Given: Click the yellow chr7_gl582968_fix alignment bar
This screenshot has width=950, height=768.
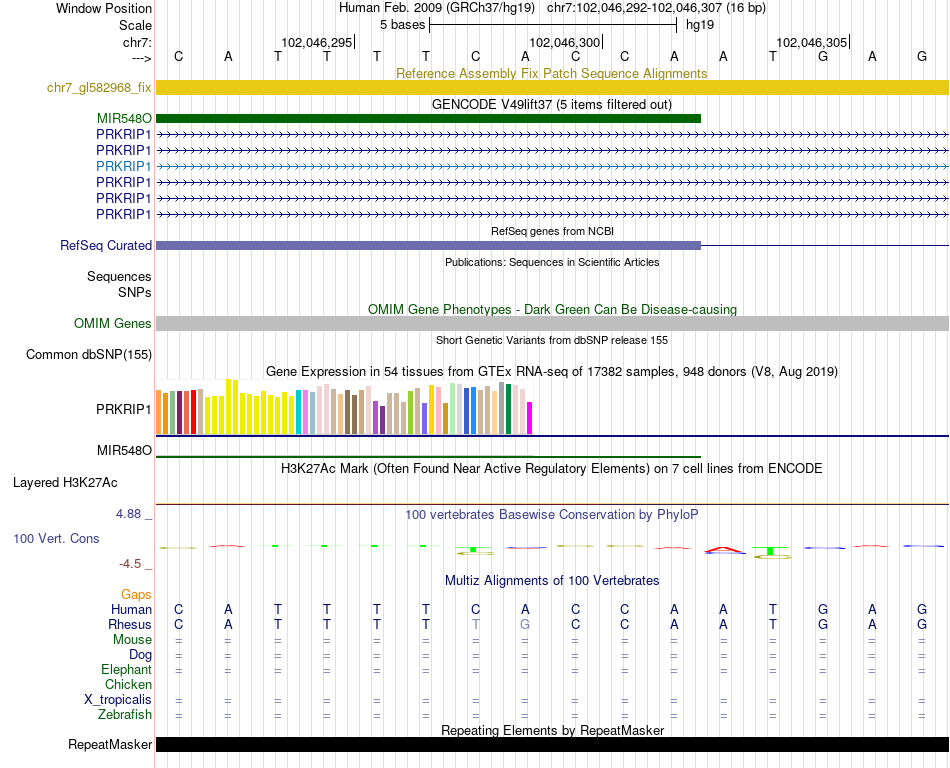Looking at the screenshot, I should (x=552, y=88).
